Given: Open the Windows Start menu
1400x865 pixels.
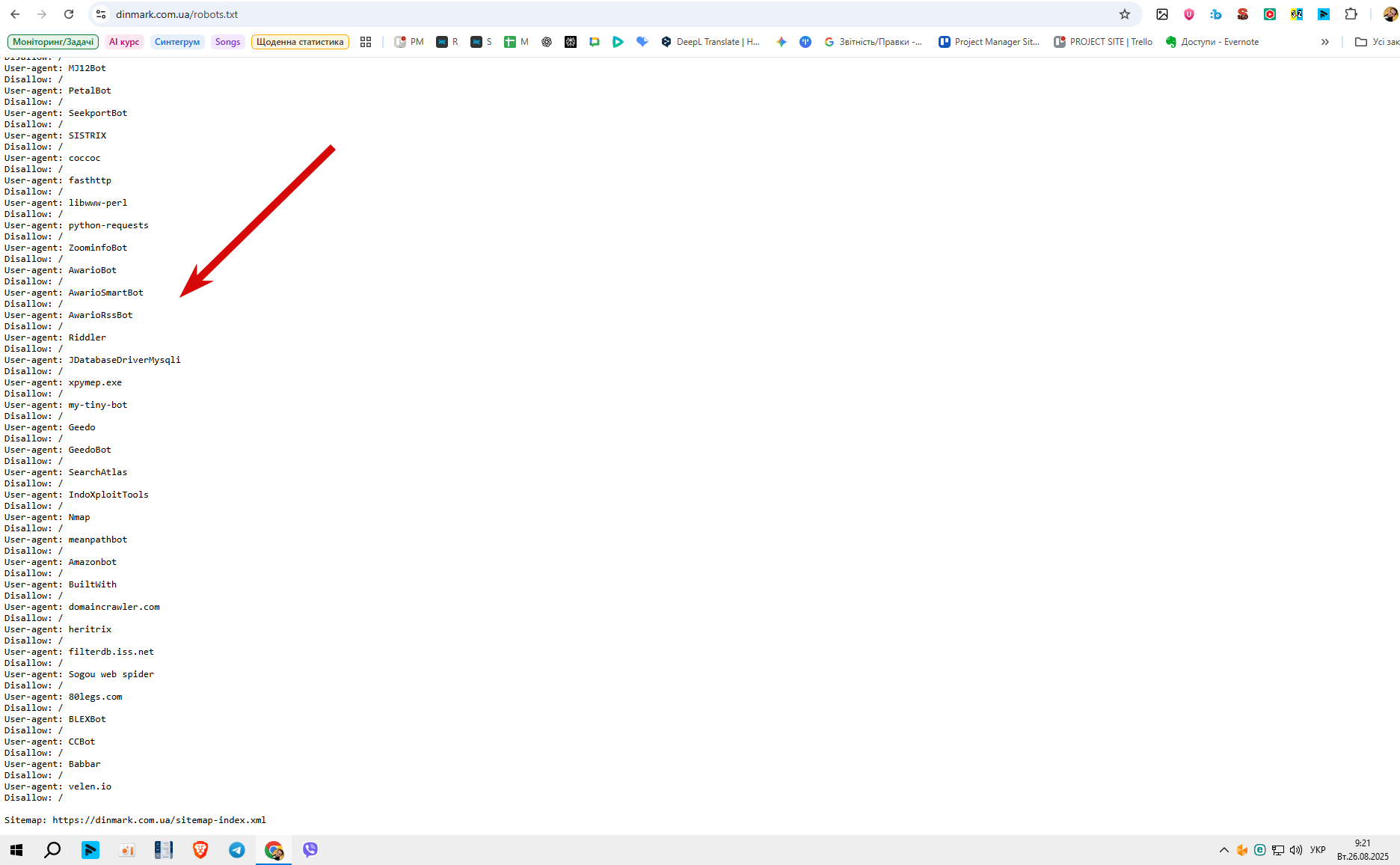Looking at the screenshot, I should click(x=16, y=850).
